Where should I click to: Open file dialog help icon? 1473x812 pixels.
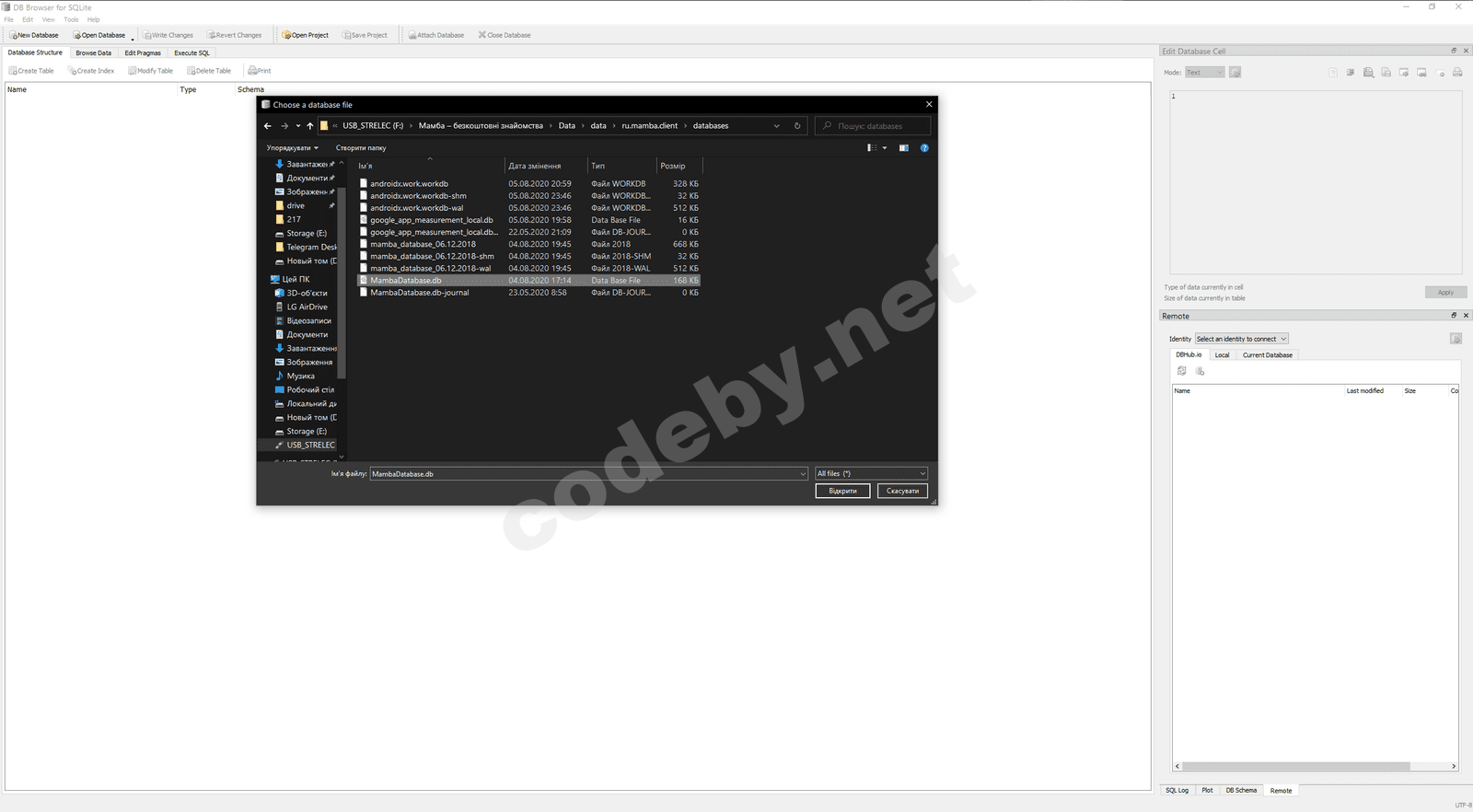point(924,148)
